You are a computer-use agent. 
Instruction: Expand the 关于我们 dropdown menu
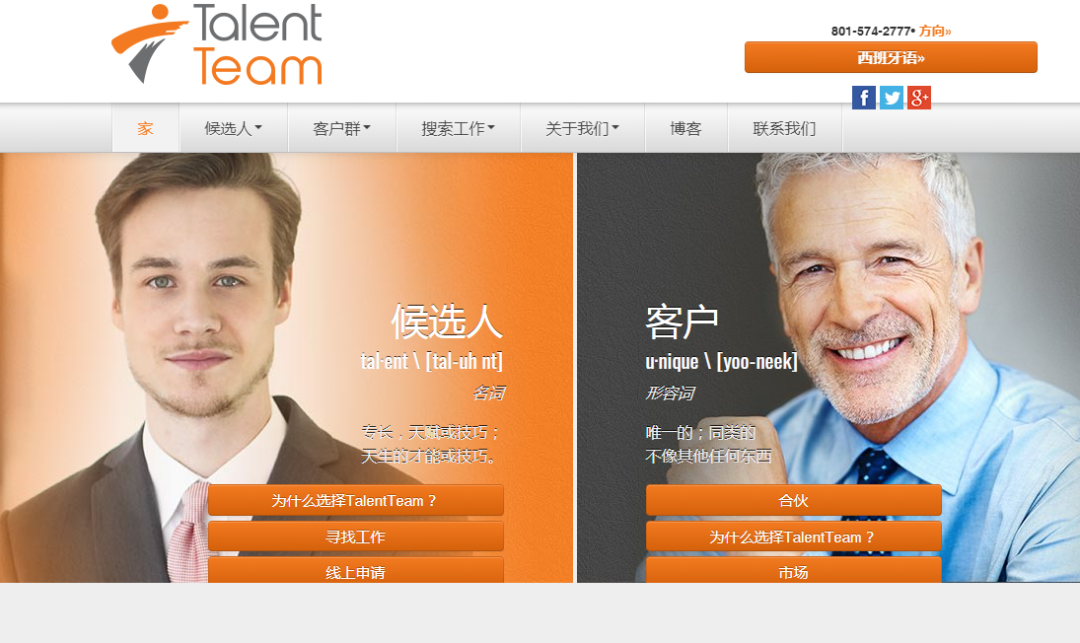583,128
